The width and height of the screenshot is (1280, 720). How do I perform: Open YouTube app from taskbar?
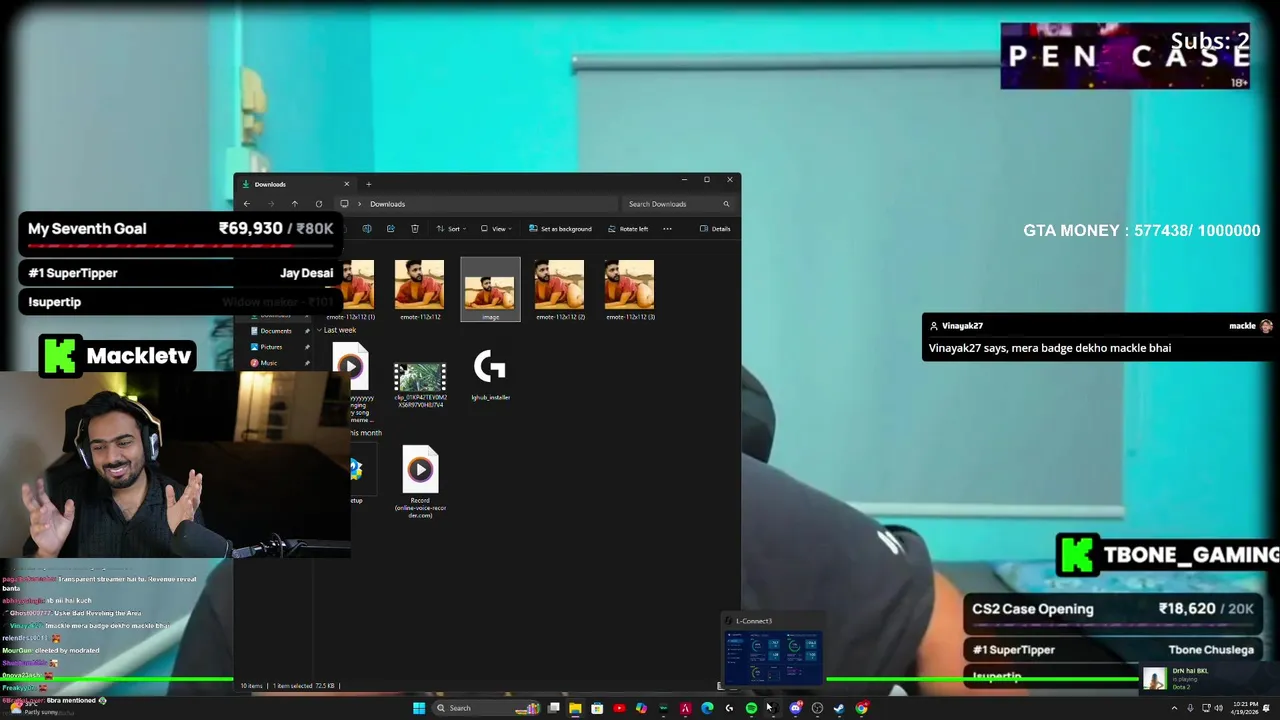[x=619, y=708]
